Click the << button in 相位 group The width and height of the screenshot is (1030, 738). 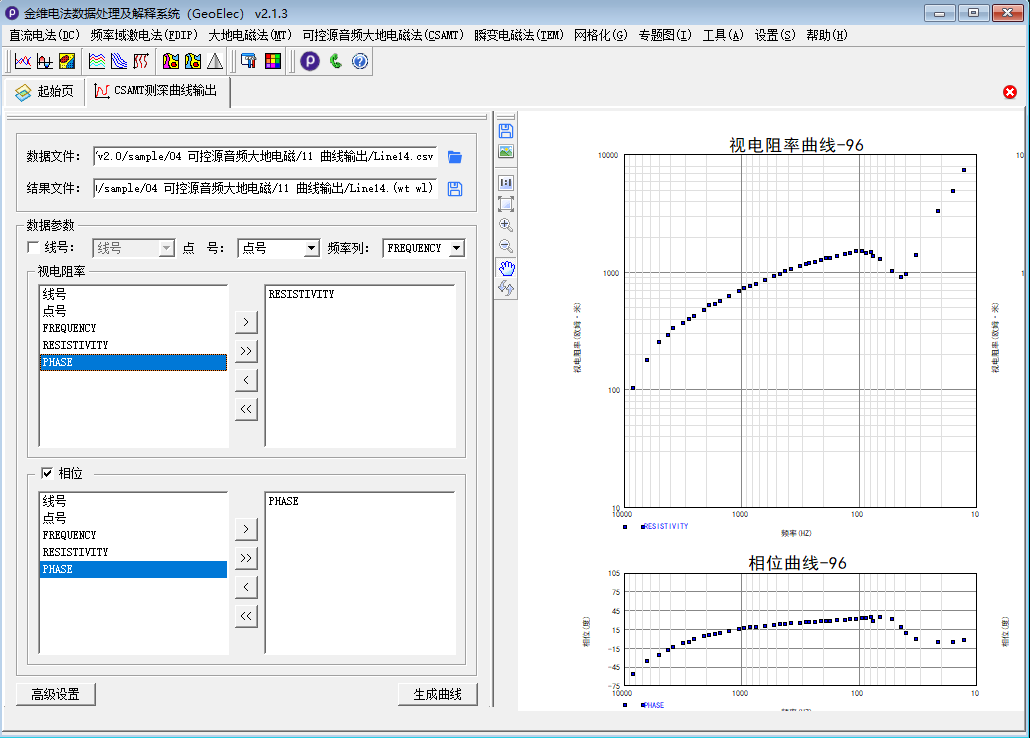coord(246,616)
